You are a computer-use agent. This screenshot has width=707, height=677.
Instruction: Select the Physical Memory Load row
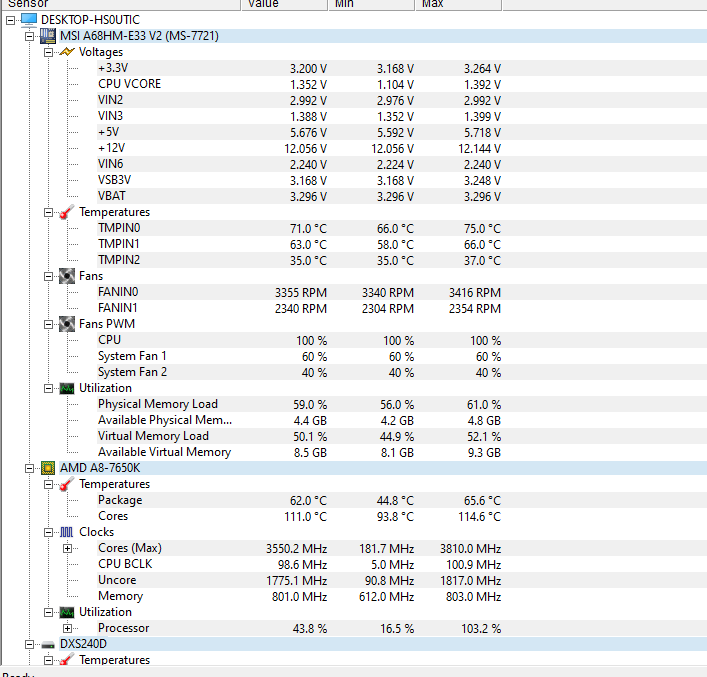pos(157,404)
